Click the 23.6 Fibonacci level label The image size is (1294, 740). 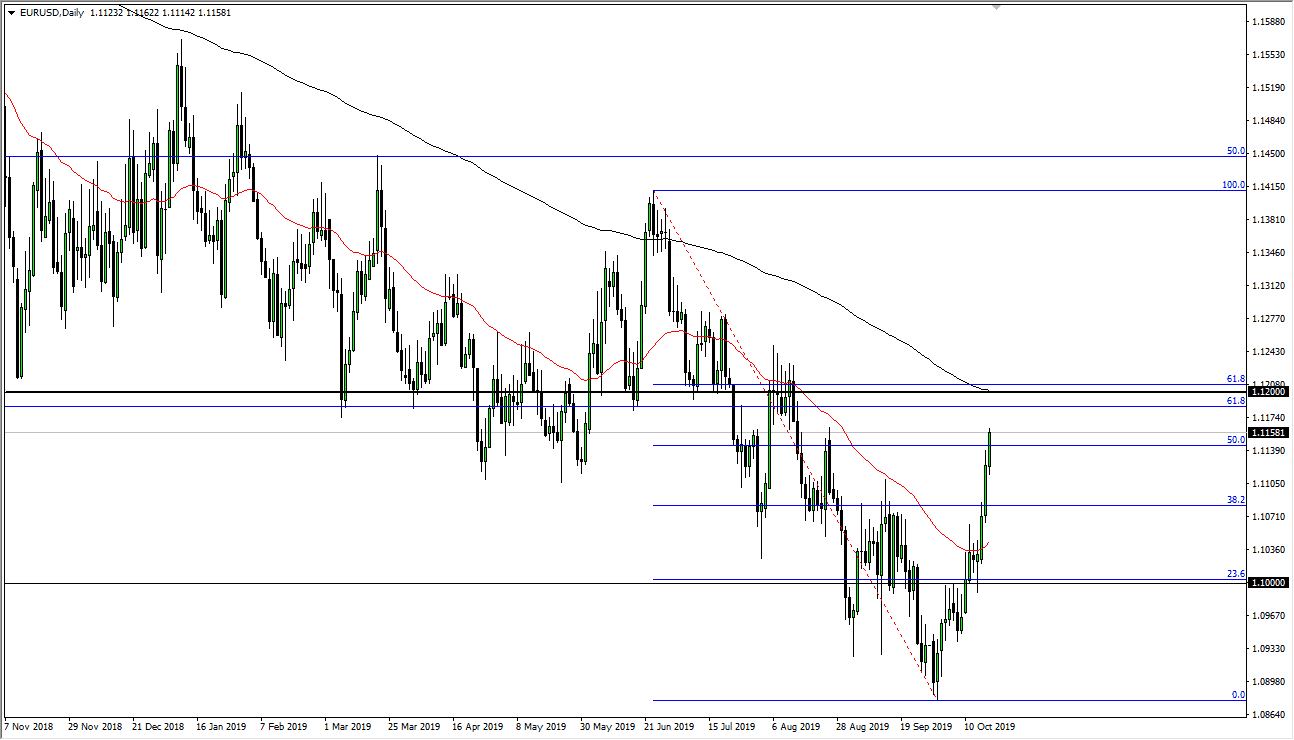pos(1237,574)
